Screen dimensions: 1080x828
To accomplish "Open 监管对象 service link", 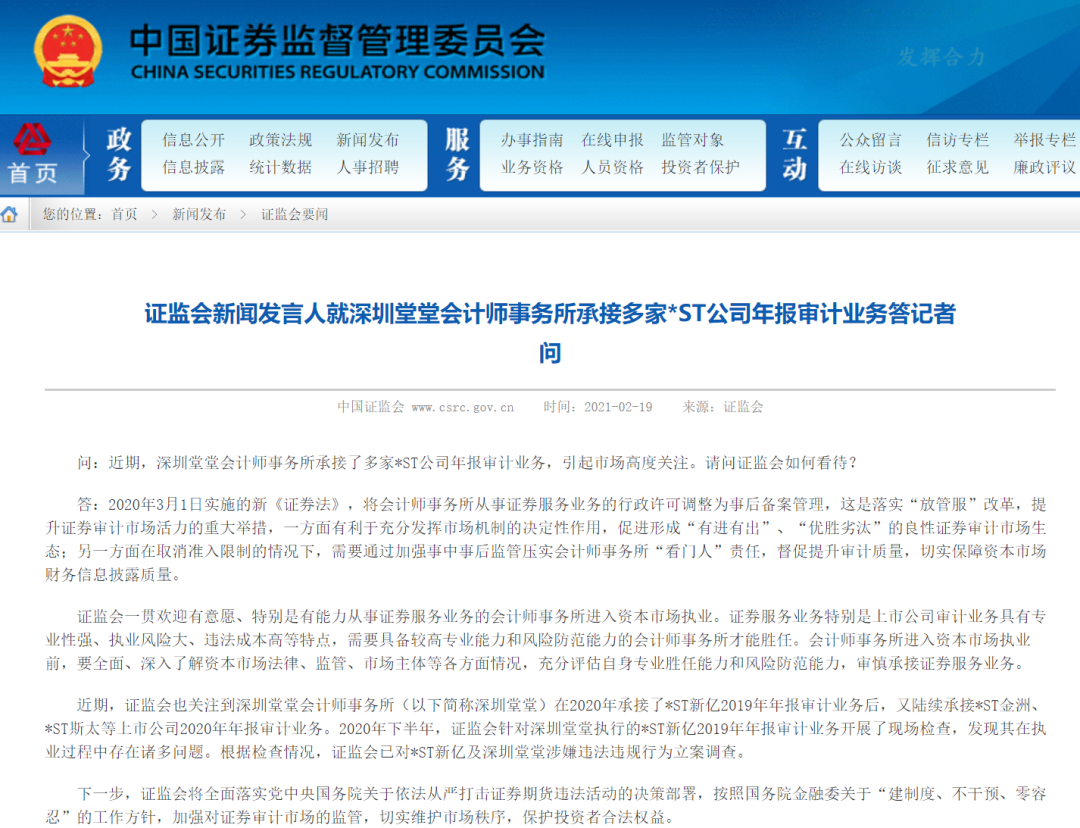I will 692,140.
